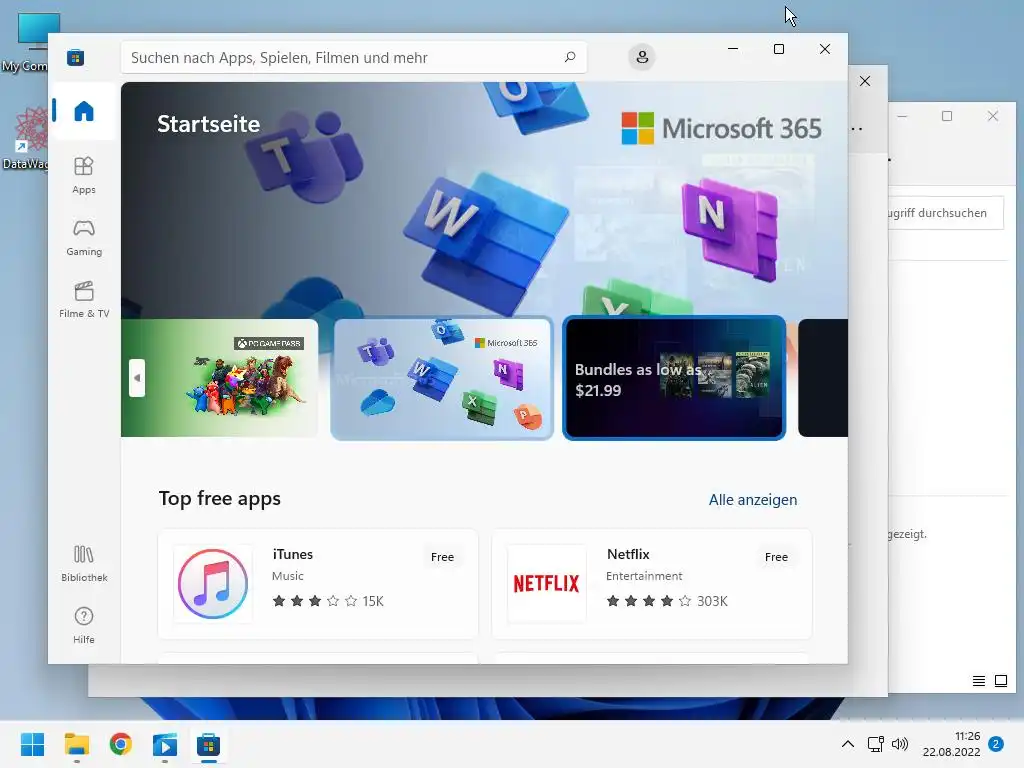This screenshot has width=1024, height=768.
Task: Click the volume speaker tray icon
Action: click(x=900, y=744)
